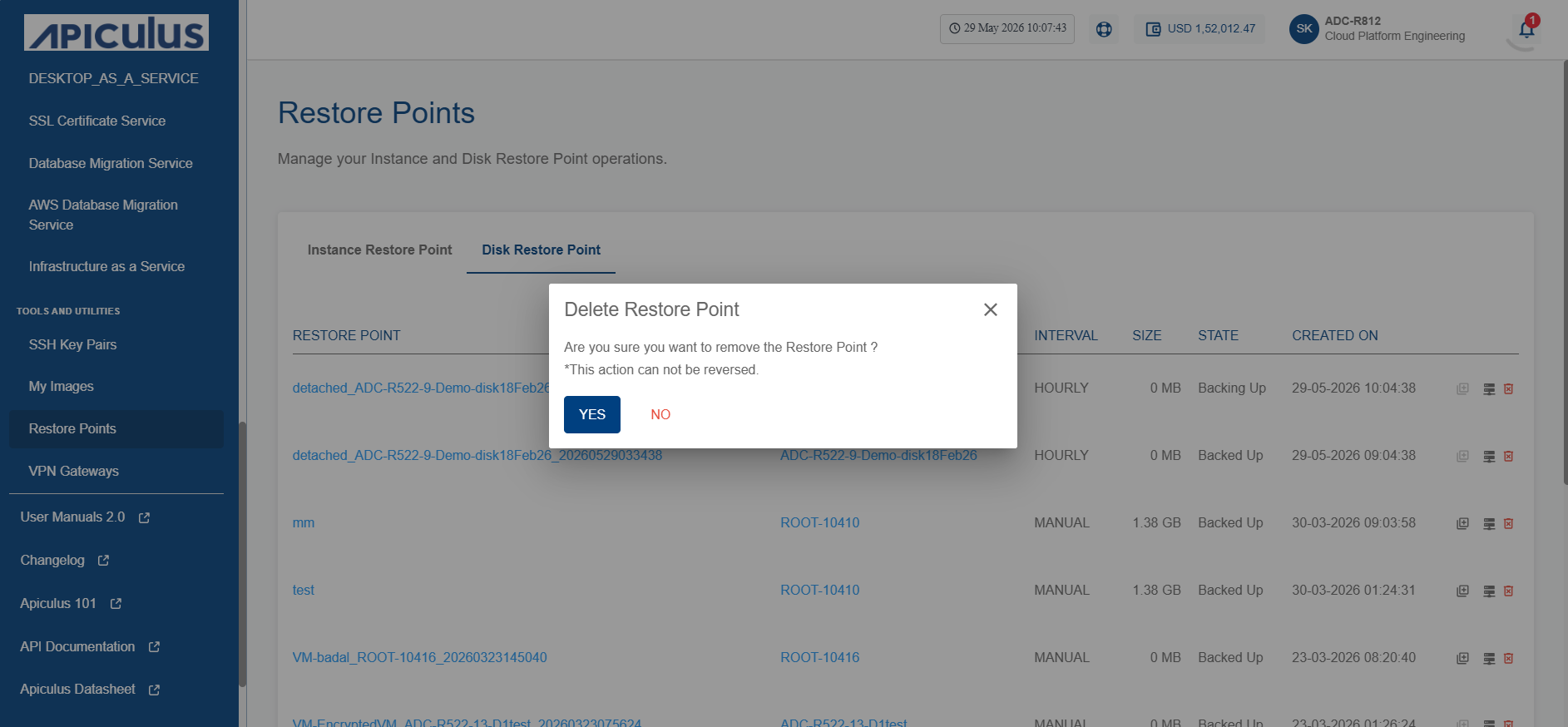Delete restore point created 29-05-2026 10:04:38
1568x727 pixels.
click(x=1508, y=388)
